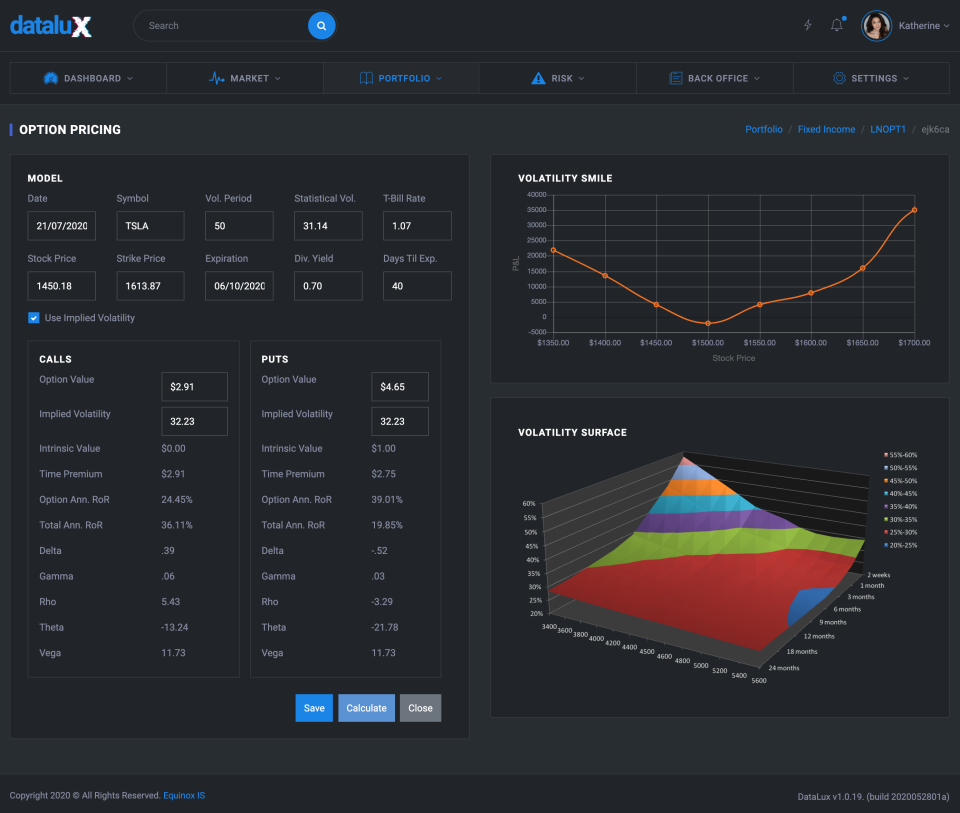Open the Back Office menu
Image resolution: width=960 pixels, height=813 pixels.
tap(714, 77)
